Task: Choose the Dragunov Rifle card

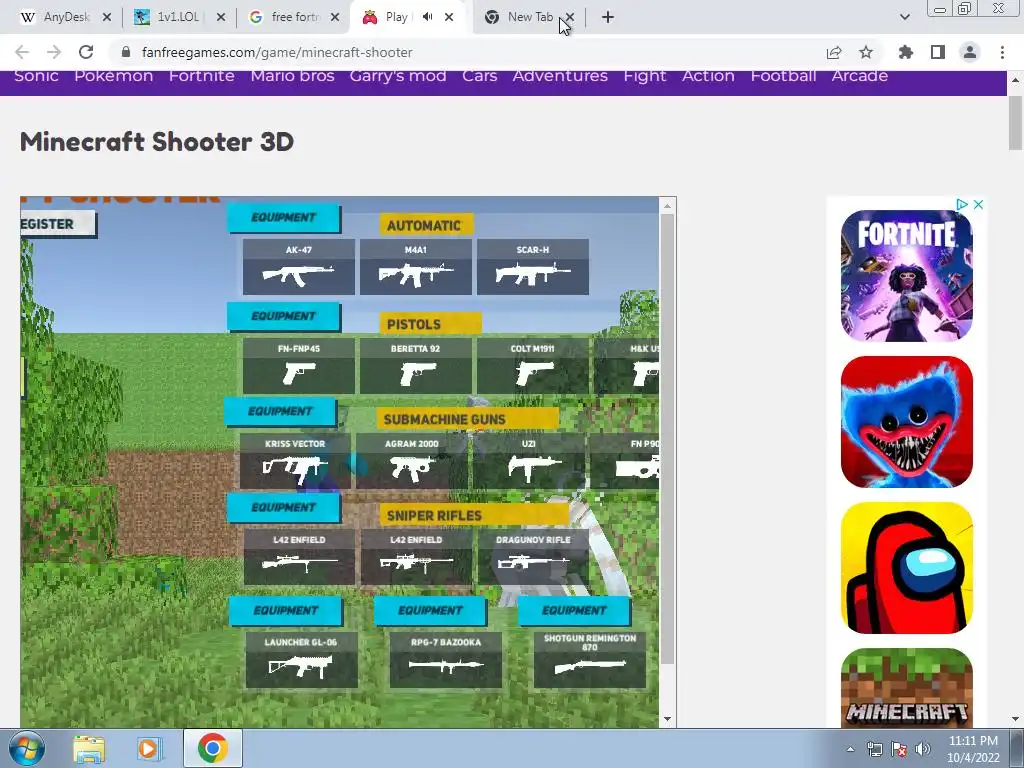Action: [533, 556]
